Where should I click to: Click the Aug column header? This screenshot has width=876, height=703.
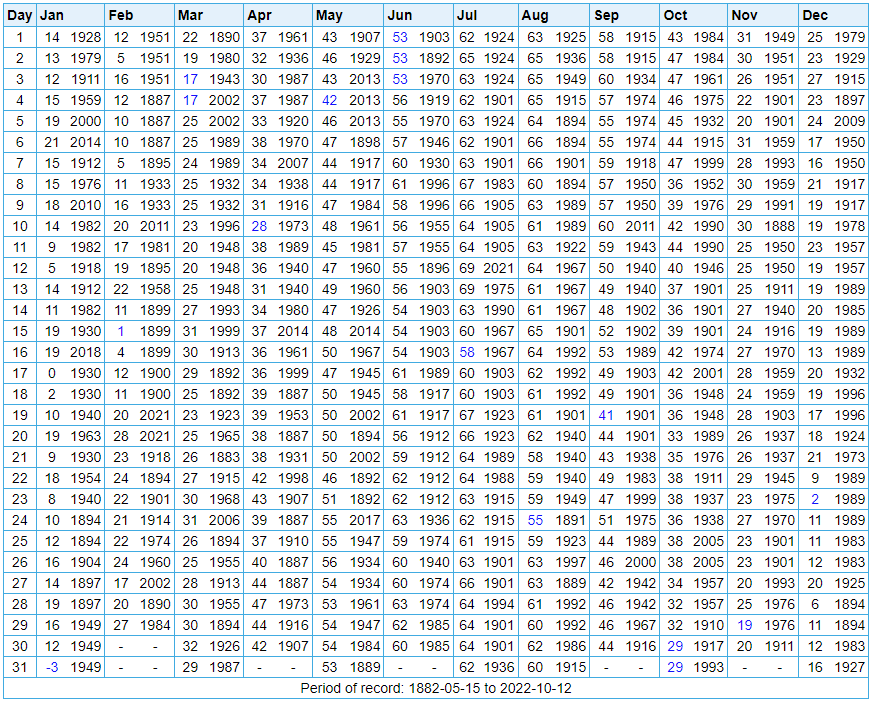point(535,15)
